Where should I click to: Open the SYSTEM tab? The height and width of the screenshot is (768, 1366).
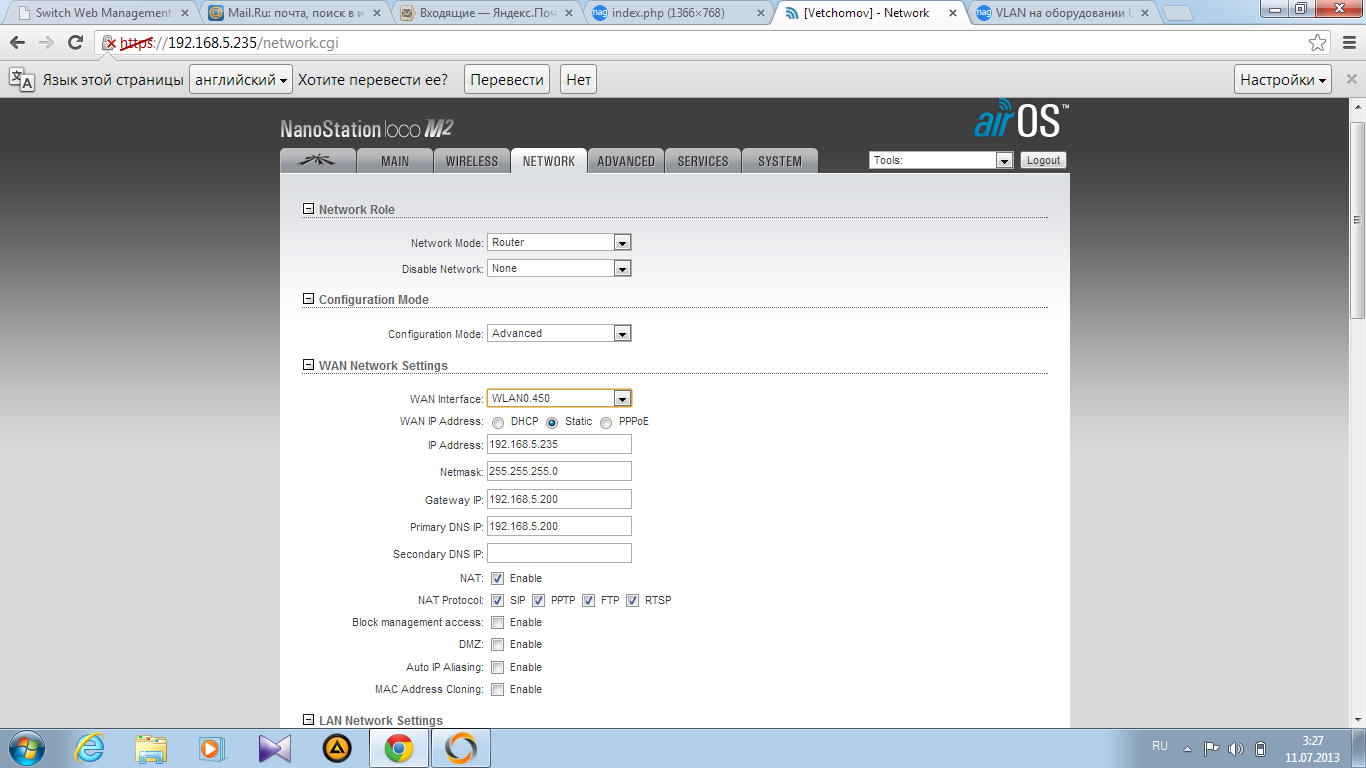[x=780, y=161]
